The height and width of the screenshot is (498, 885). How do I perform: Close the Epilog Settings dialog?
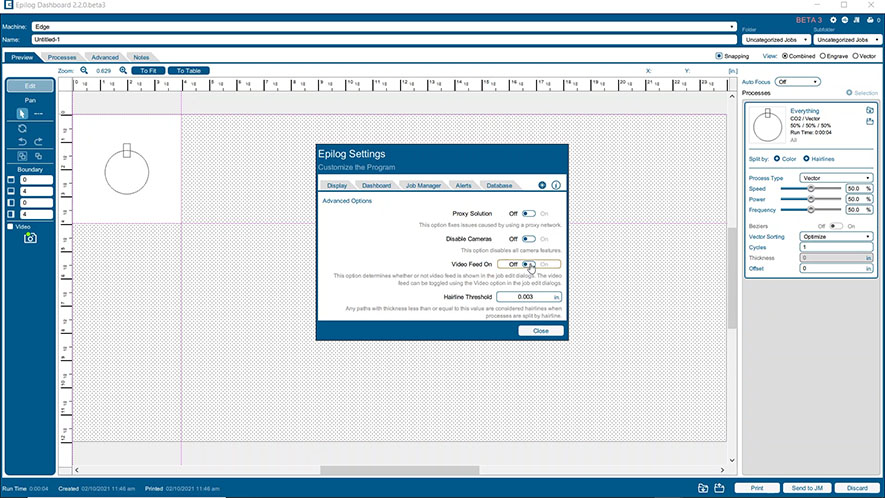coord(540,330)
